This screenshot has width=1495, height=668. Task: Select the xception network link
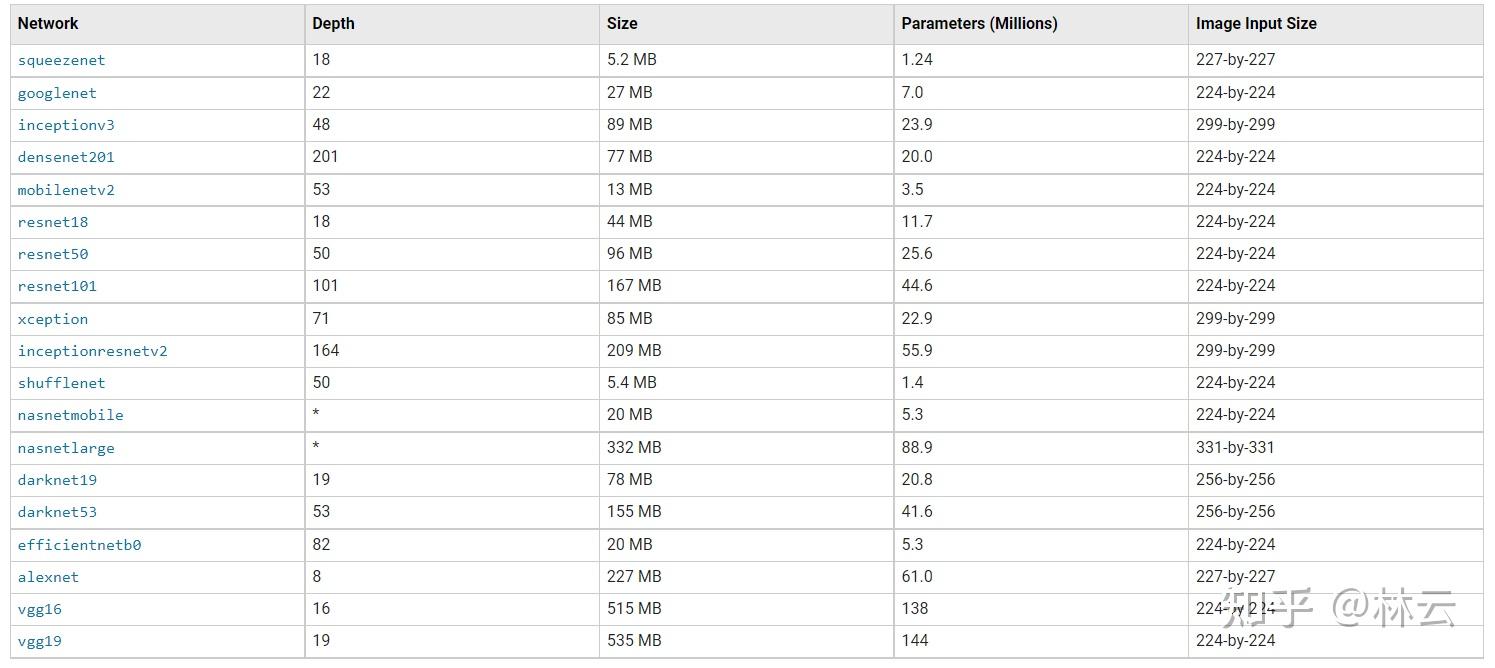(53, 319)
